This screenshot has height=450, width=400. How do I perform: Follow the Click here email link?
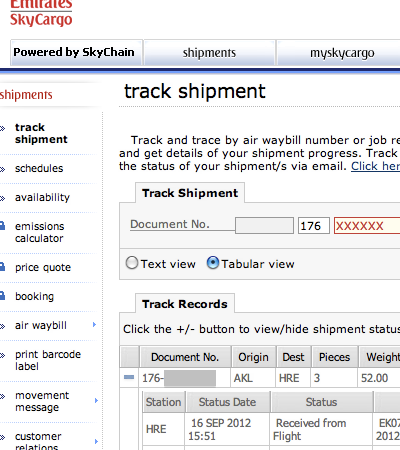coord(376,166)
